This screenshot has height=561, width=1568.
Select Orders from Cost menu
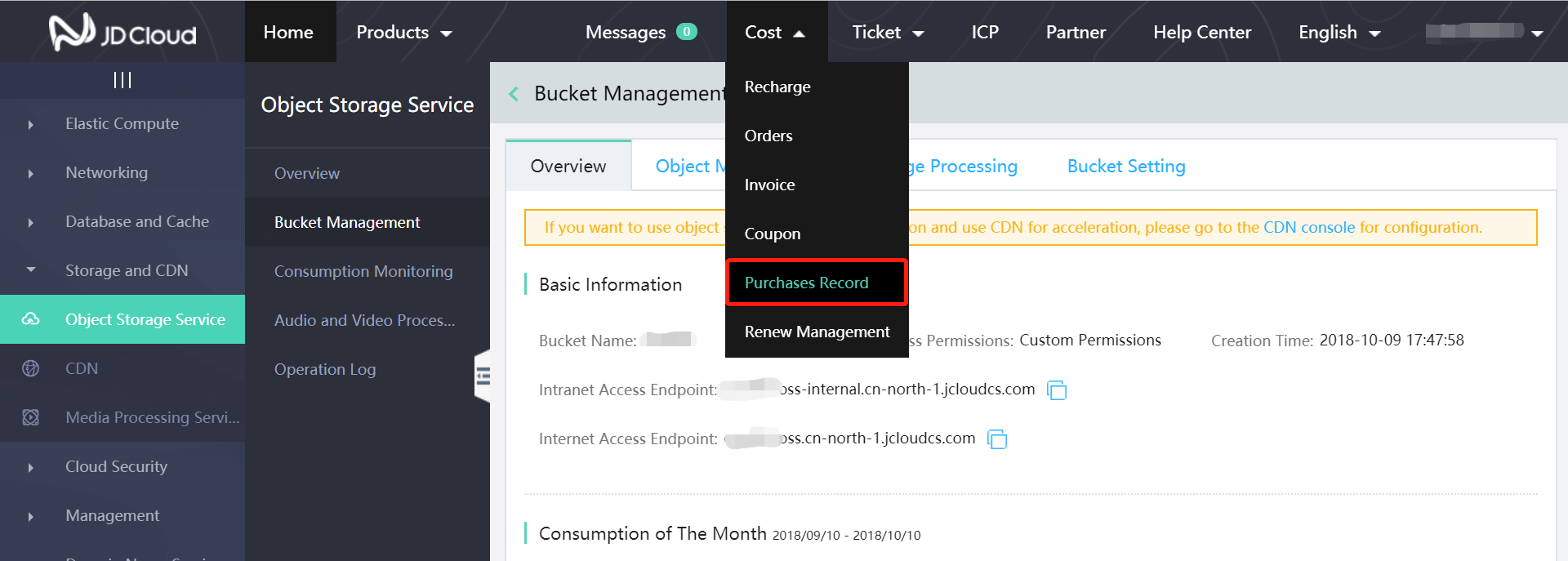click(x=817, y=136)
